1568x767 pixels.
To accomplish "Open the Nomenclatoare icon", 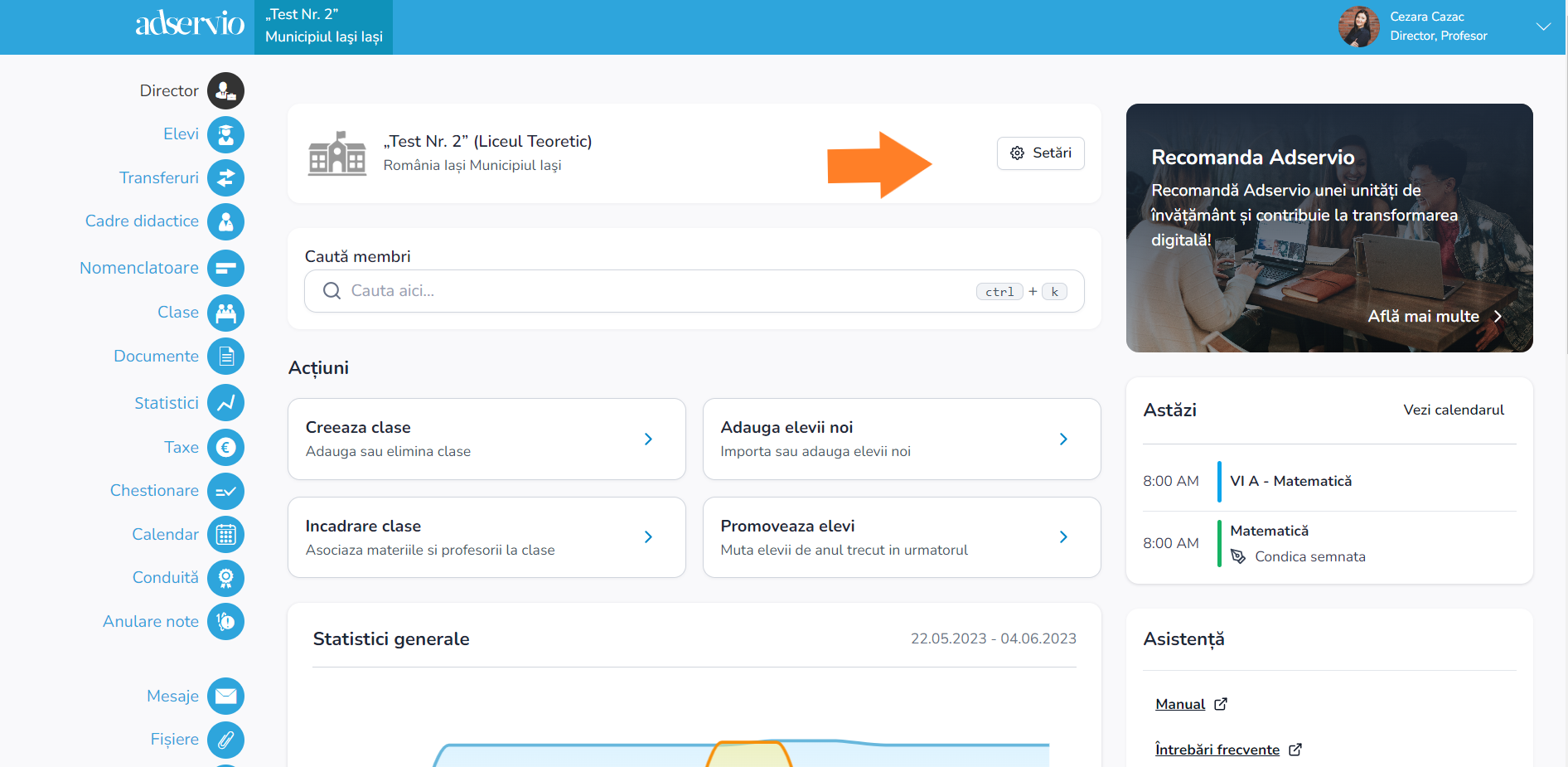I will (225, 268).
